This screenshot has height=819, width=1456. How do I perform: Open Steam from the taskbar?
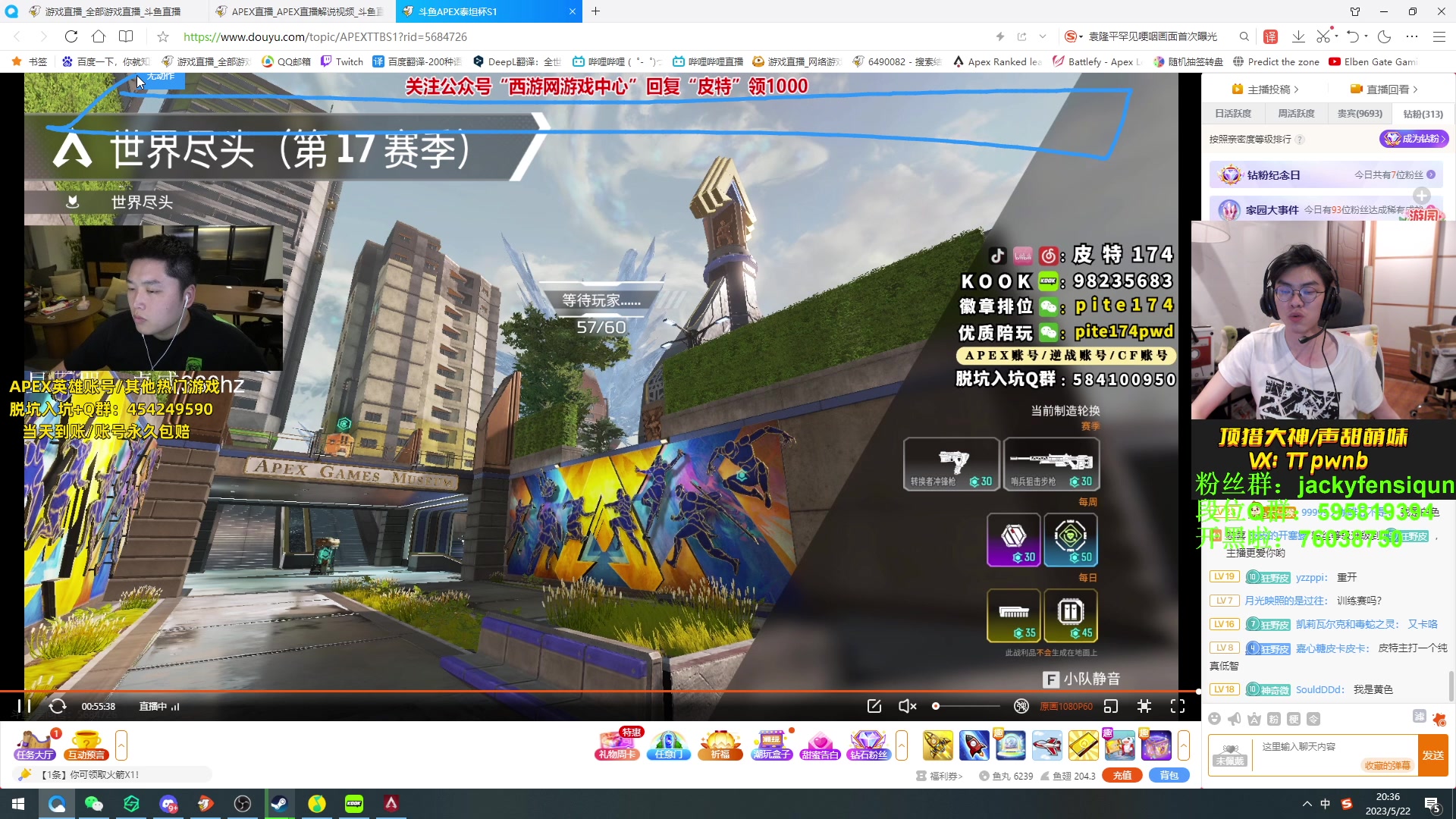tap(280, 804)
